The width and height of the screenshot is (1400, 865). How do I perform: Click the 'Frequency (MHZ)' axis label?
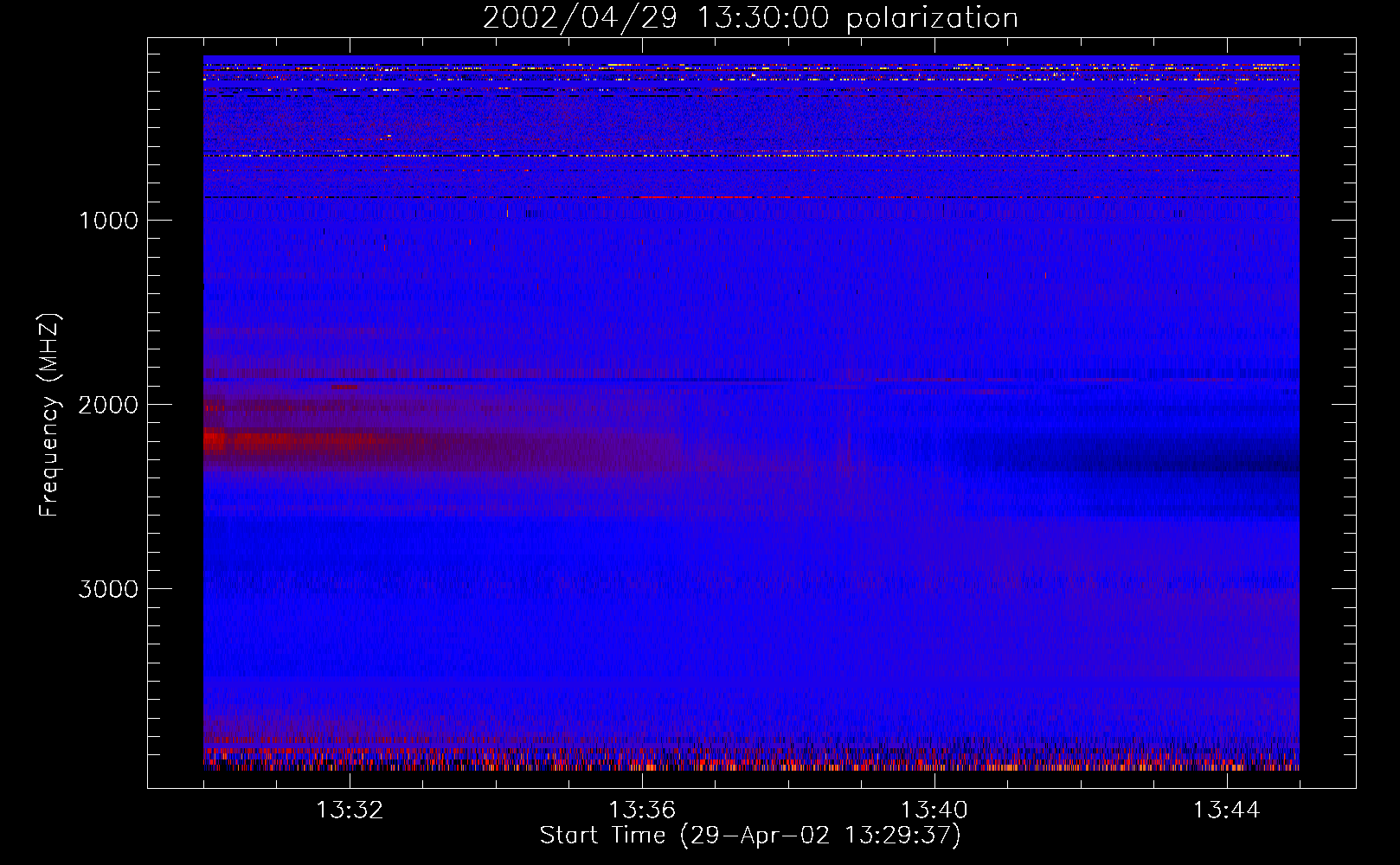(x=49, y=414)
